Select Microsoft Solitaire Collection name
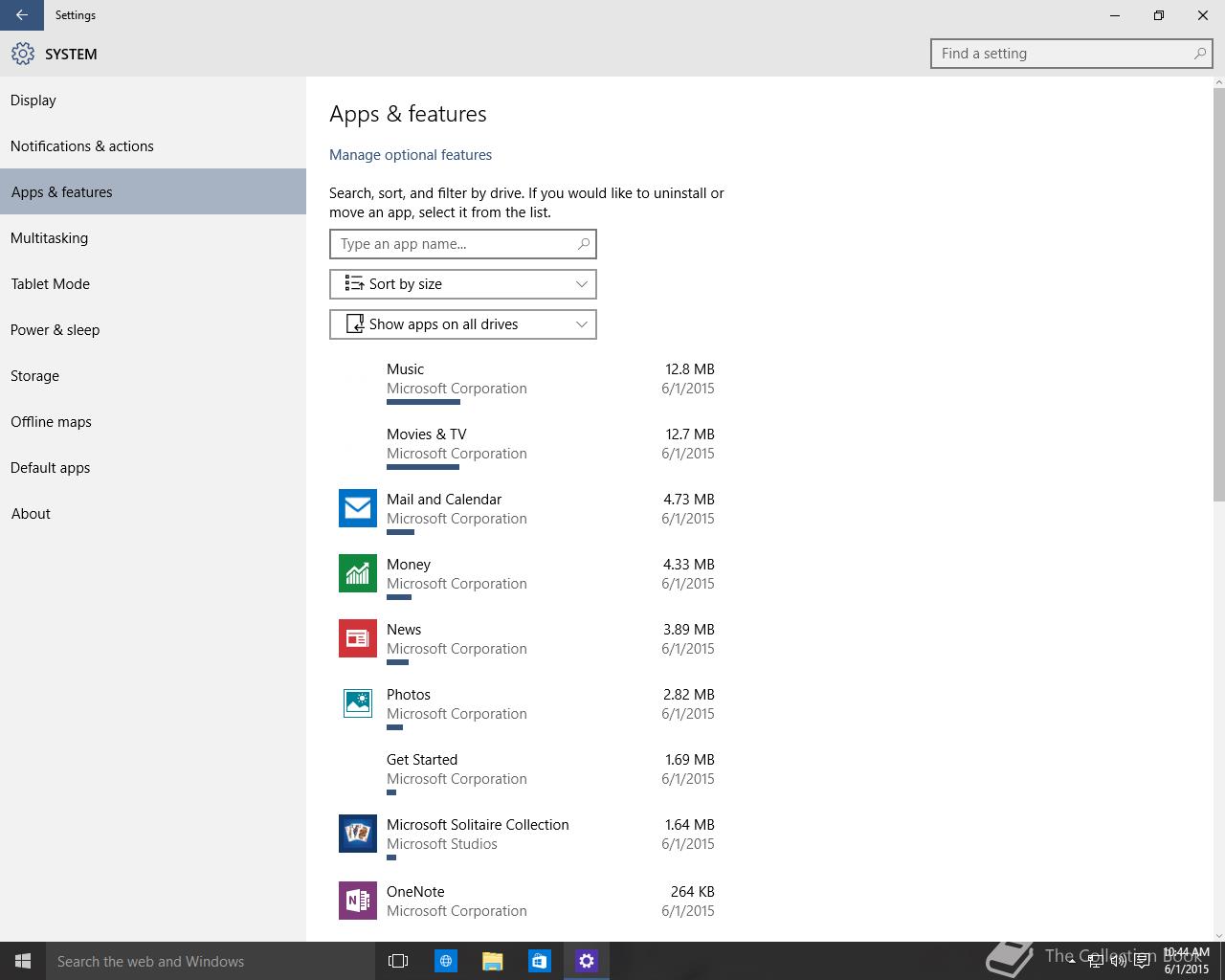The width and height of the screenshot is (1225, 980). pos(478,825)
